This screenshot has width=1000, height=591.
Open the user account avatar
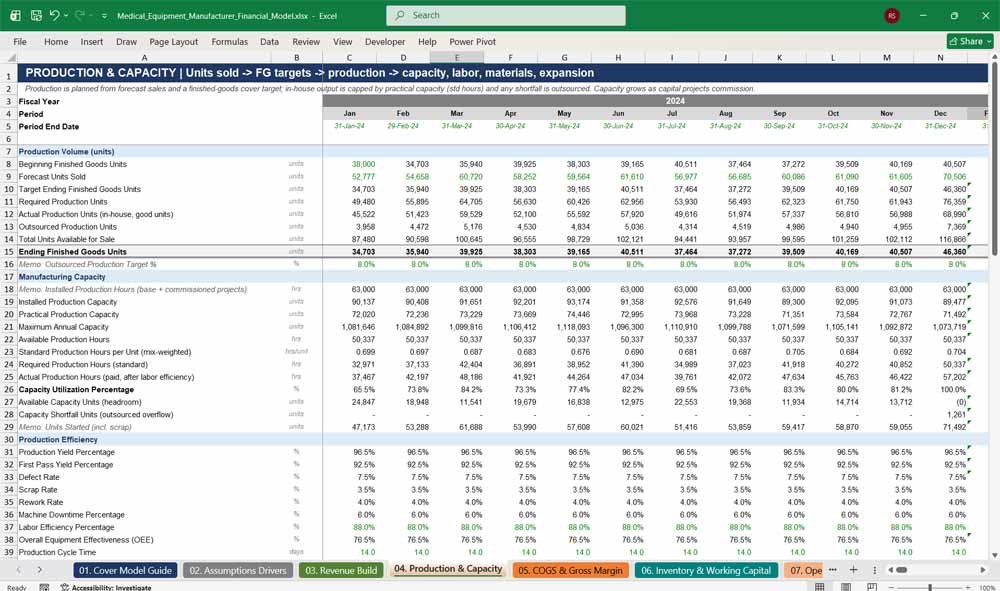pos(892,15)
